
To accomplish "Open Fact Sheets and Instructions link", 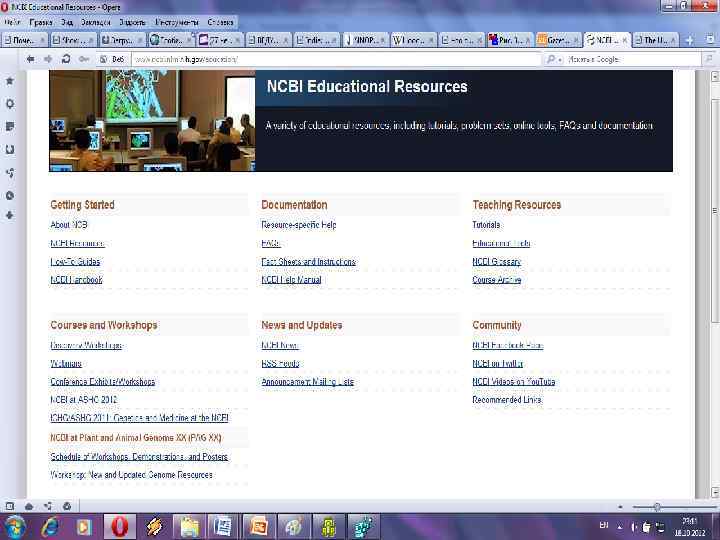I will pos(308,261).
